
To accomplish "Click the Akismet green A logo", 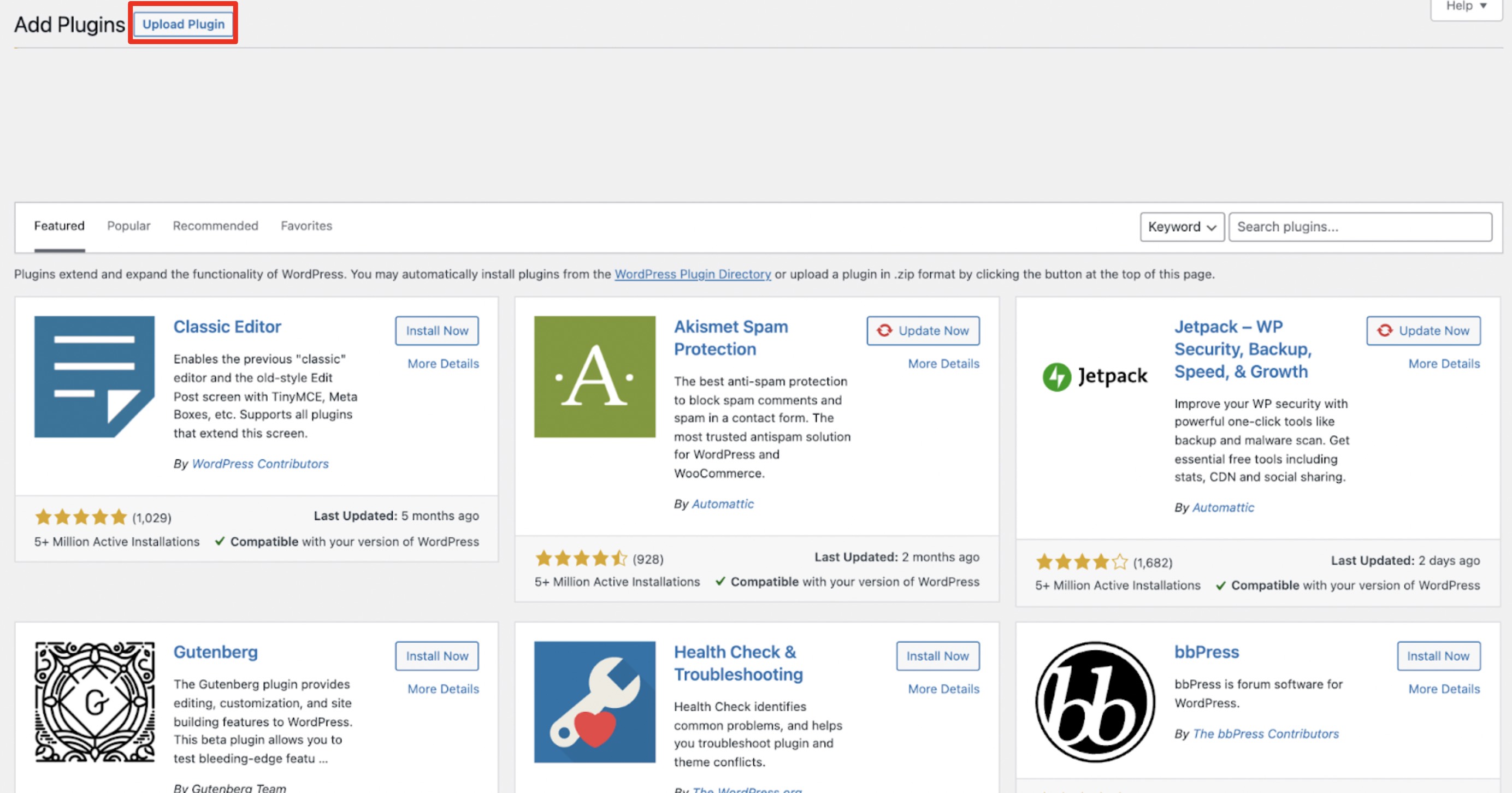I will (x=595, y=377).
